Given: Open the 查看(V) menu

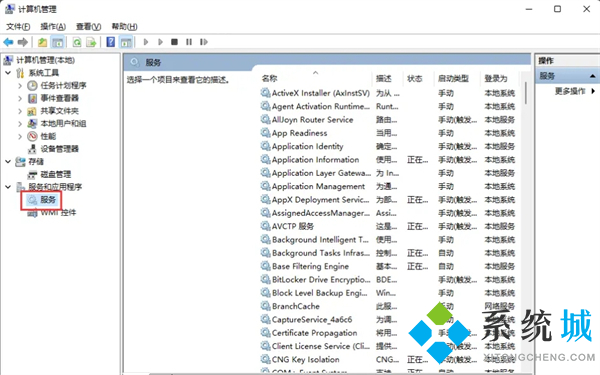Looking at the screenshot, I should click(89, 26).
